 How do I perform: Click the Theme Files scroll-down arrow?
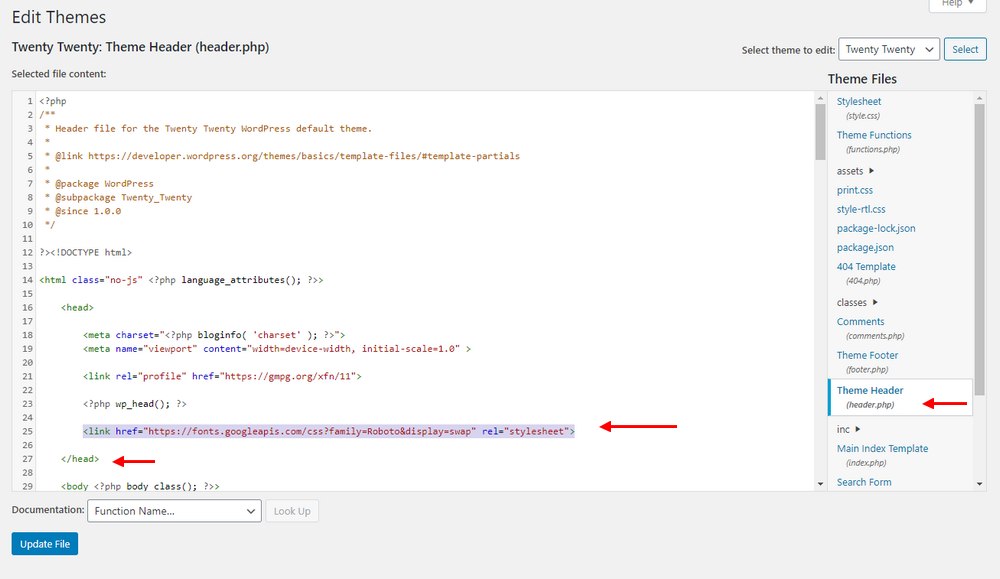[980, 484]
